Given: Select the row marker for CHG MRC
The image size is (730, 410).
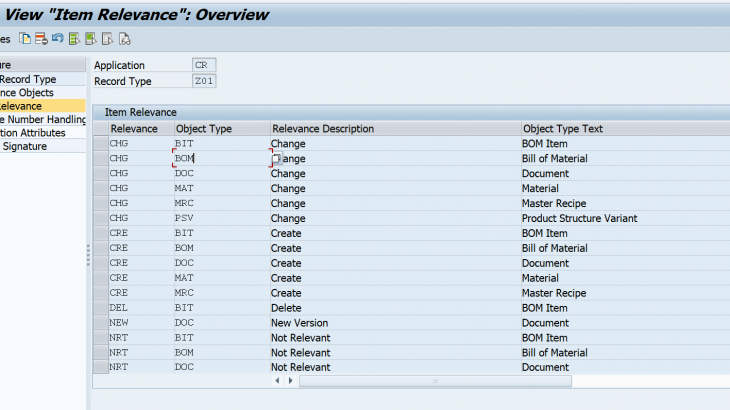Looking at the screenshot, I should click(101, 203).
